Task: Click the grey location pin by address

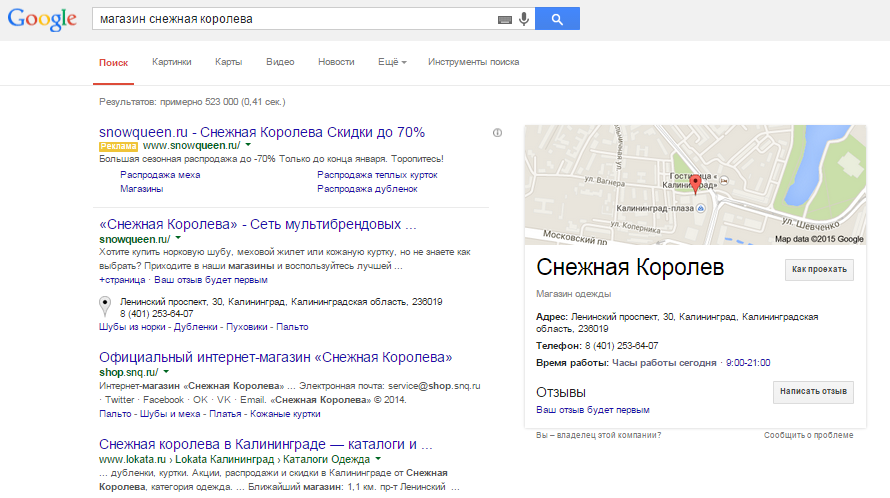Action: click(105, 306)
